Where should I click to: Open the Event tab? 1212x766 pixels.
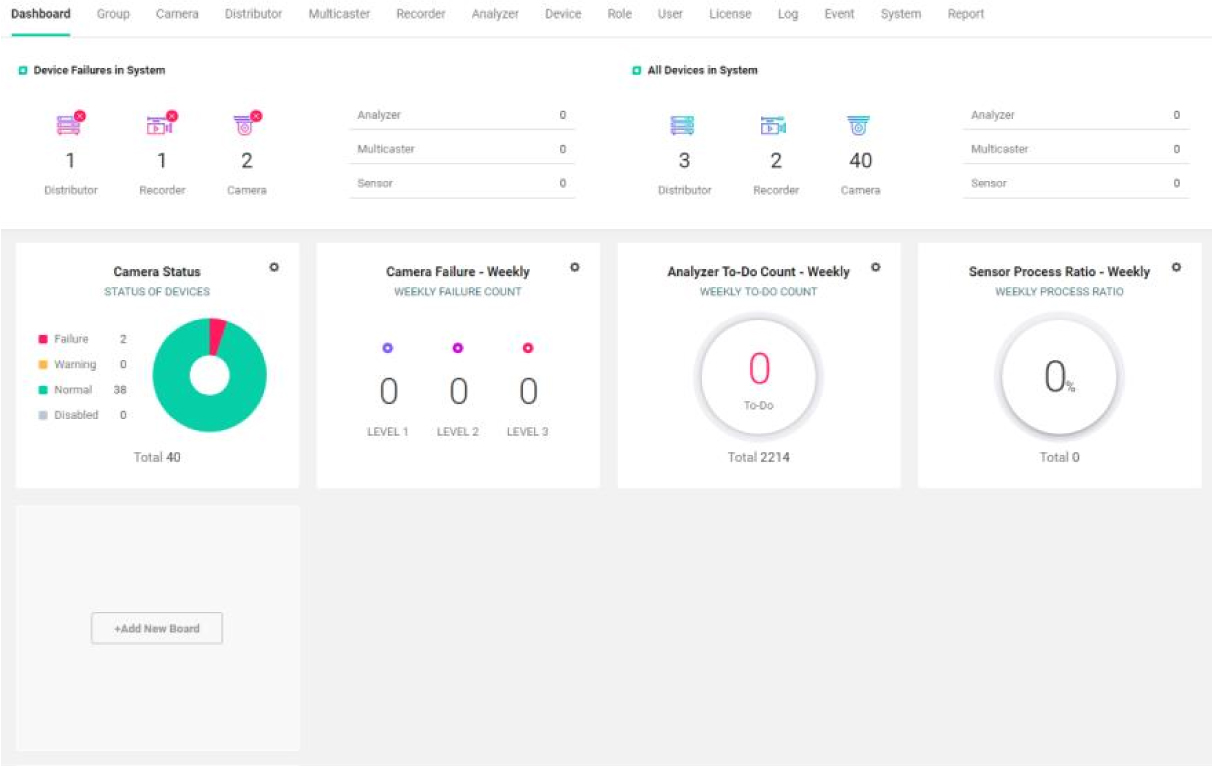839,14
